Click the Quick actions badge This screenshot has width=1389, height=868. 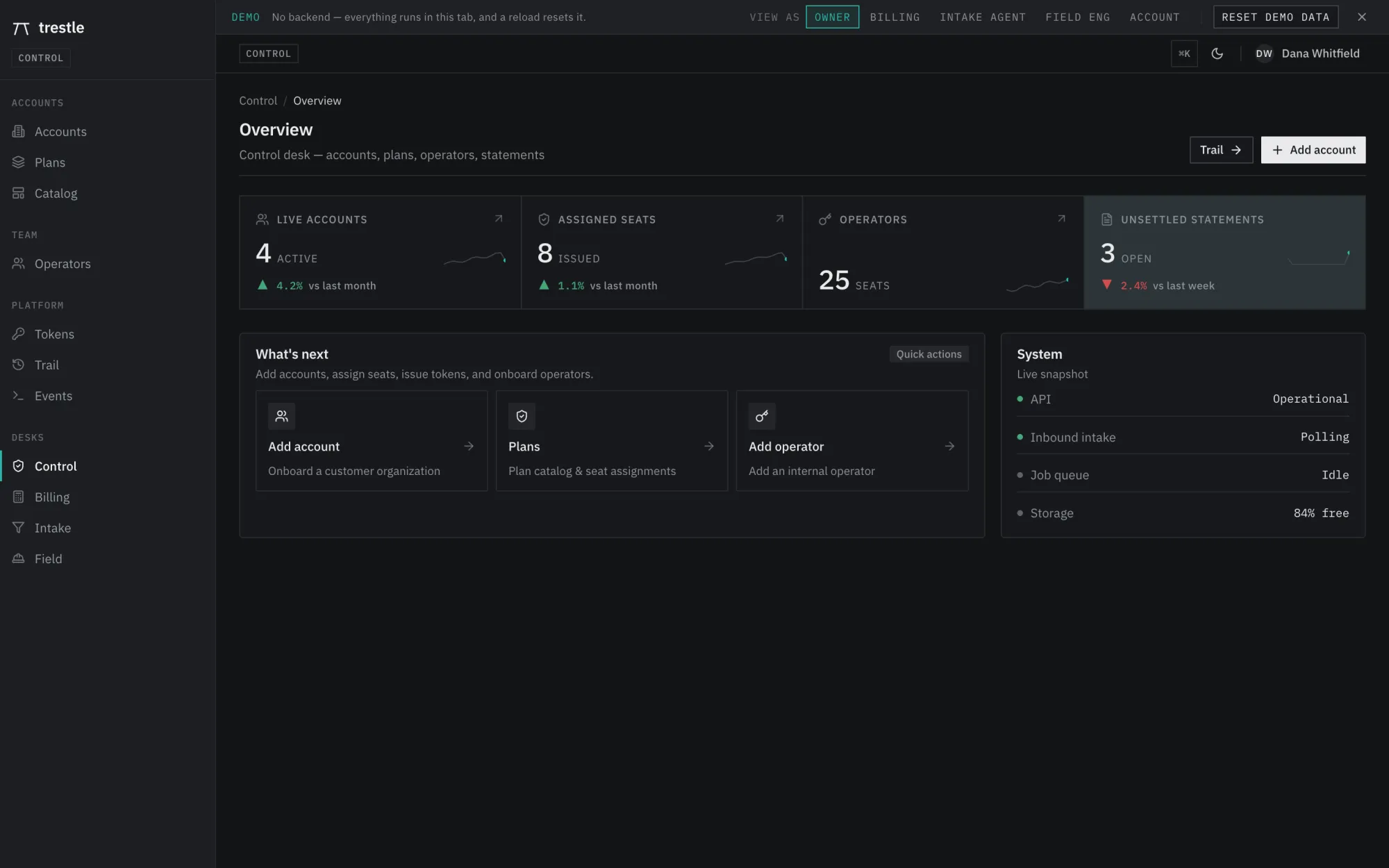(929, 354)
